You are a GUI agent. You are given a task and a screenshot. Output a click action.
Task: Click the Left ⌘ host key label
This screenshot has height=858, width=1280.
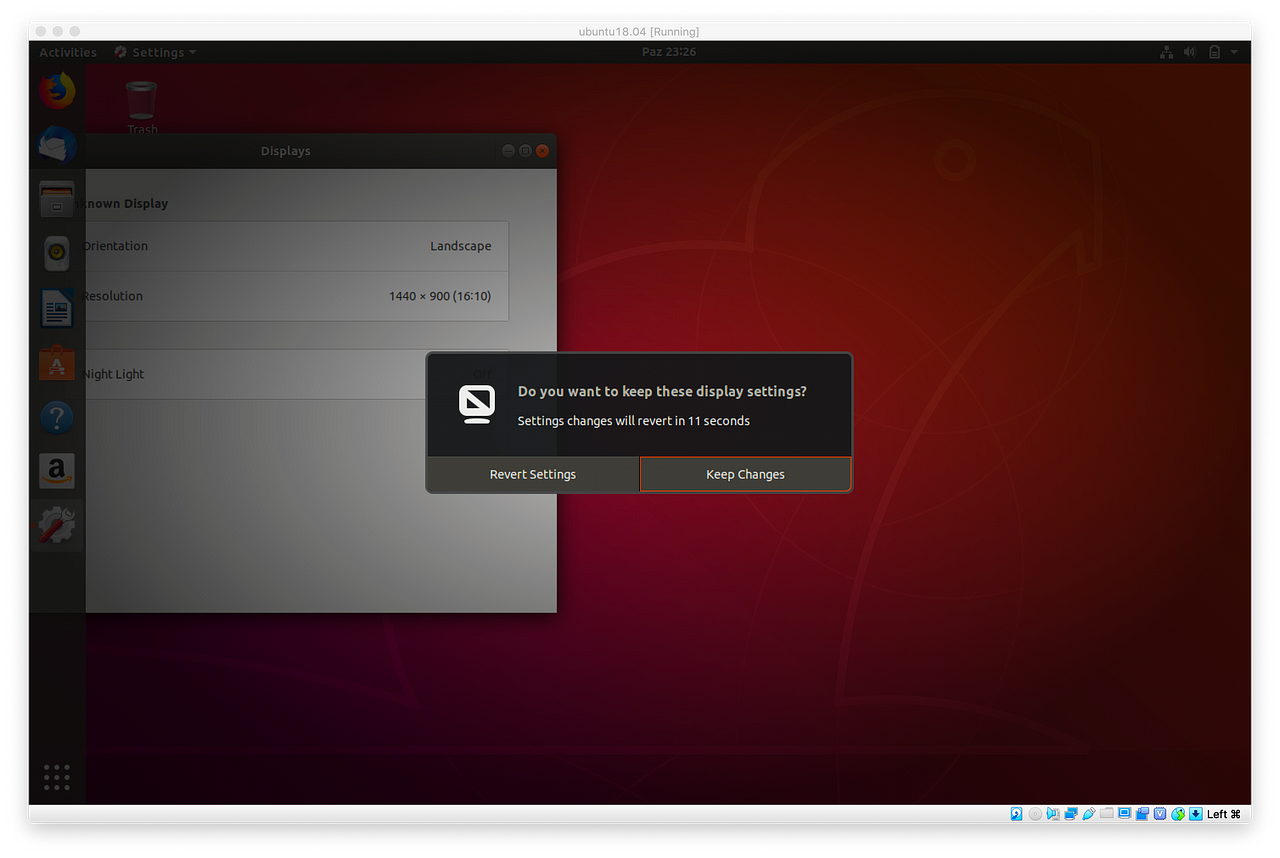[1223, 814]
